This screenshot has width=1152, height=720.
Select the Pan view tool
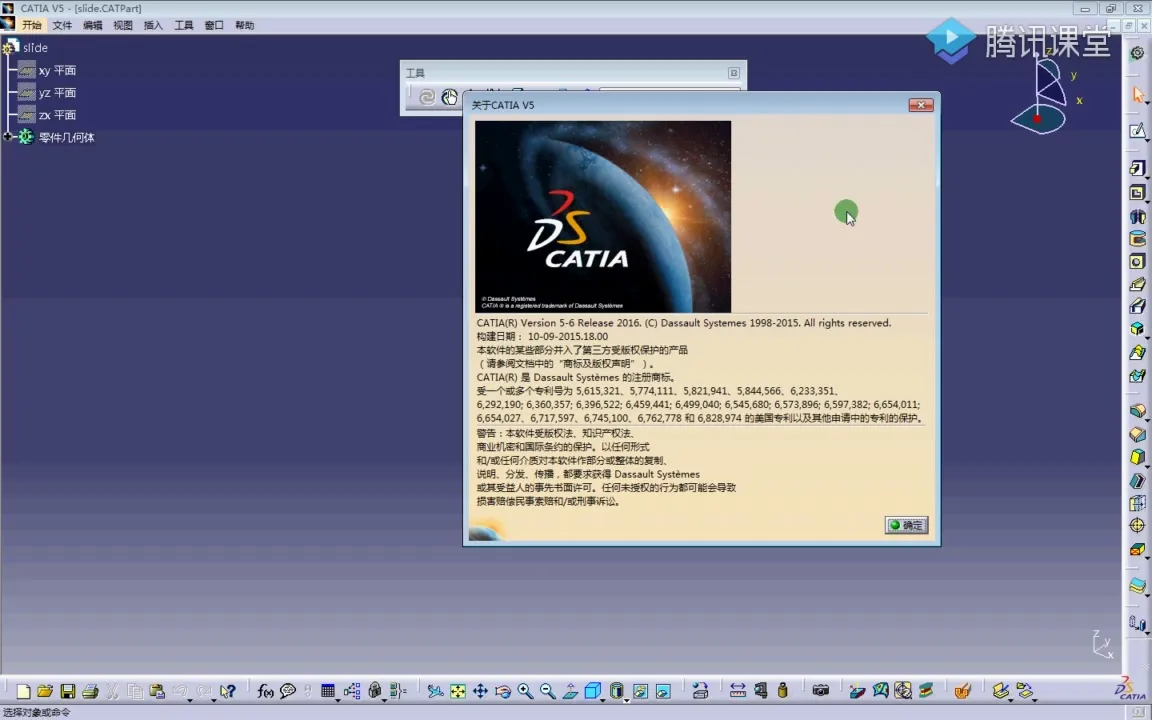click(x=480, y=691)
